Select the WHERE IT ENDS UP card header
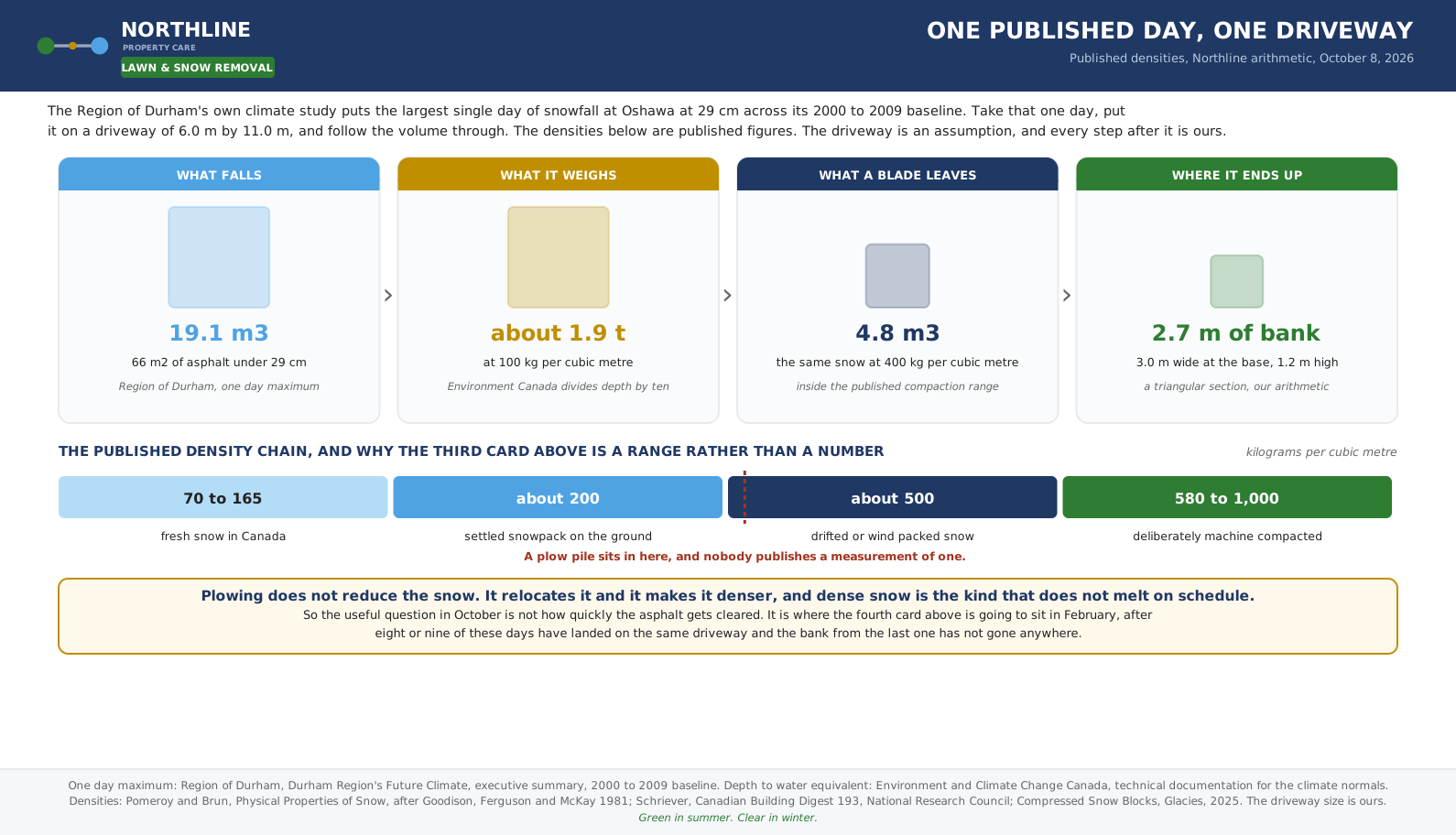The width and height of the screenshot is (1456, 835). tap(1237, 174)
